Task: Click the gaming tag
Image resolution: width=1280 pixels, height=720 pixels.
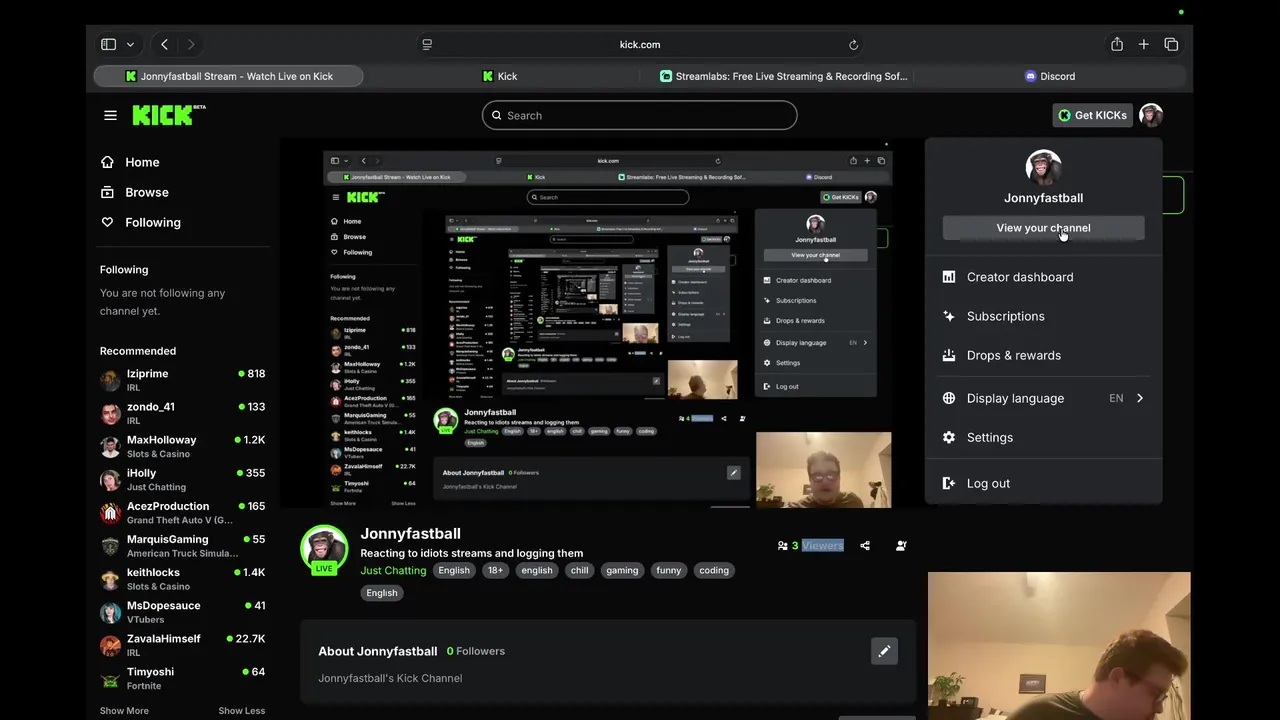Action: click(622, 570)
